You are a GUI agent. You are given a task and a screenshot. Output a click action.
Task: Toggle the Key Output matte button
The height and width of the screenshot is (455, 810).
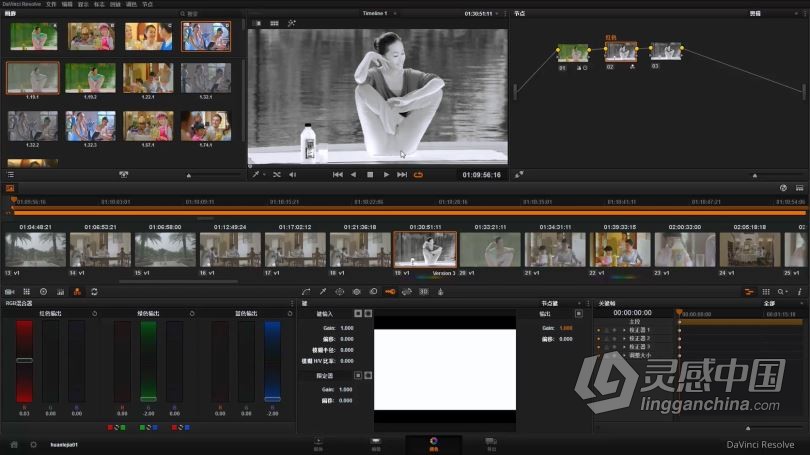[x=579, y=313]
